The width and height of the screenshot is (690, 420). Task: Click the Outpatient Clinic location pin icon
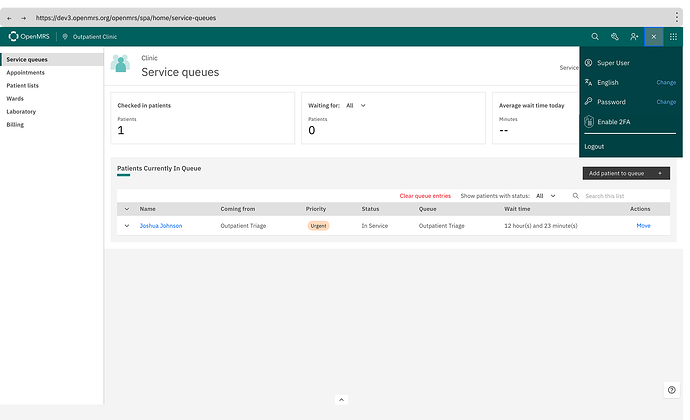click(65, 37)
